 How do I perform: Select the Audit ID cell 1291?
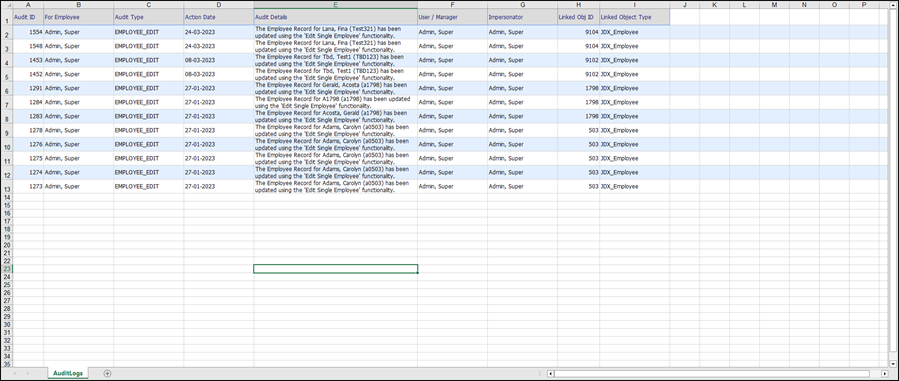pos(28,88)
